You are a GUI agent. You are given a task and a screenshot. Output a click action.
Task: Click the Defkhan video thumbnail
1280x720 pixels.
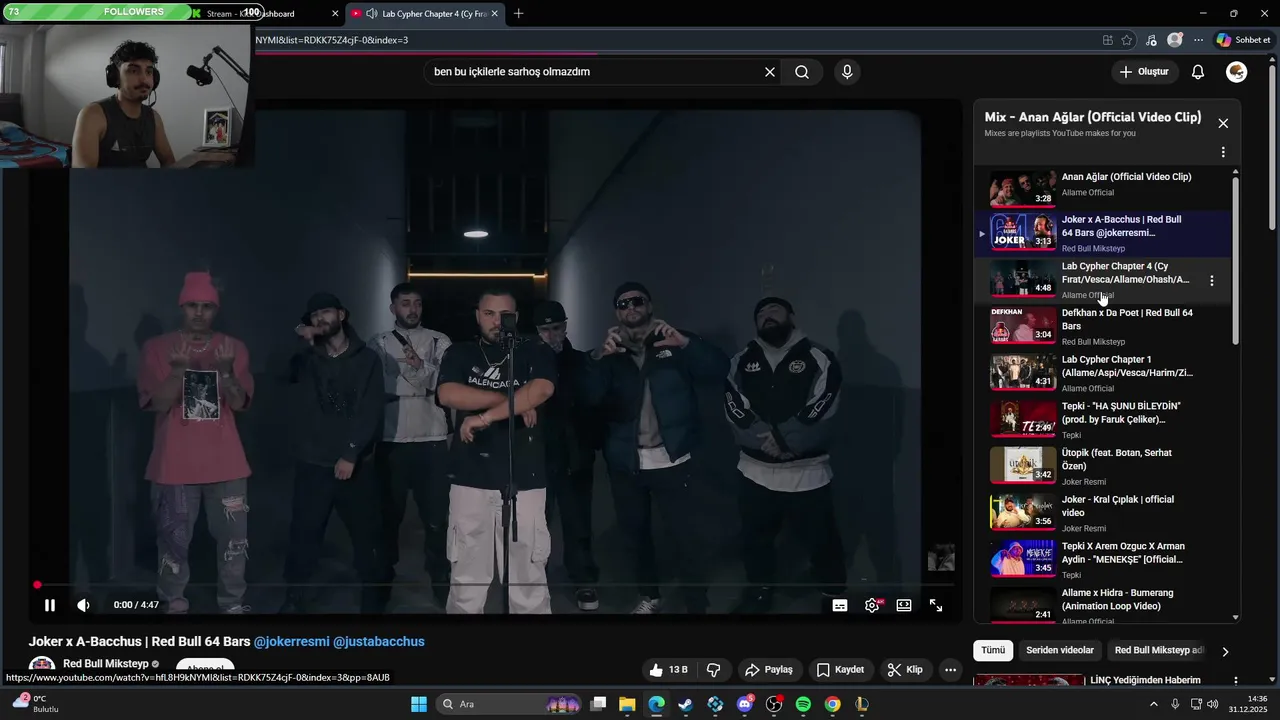1022,325
